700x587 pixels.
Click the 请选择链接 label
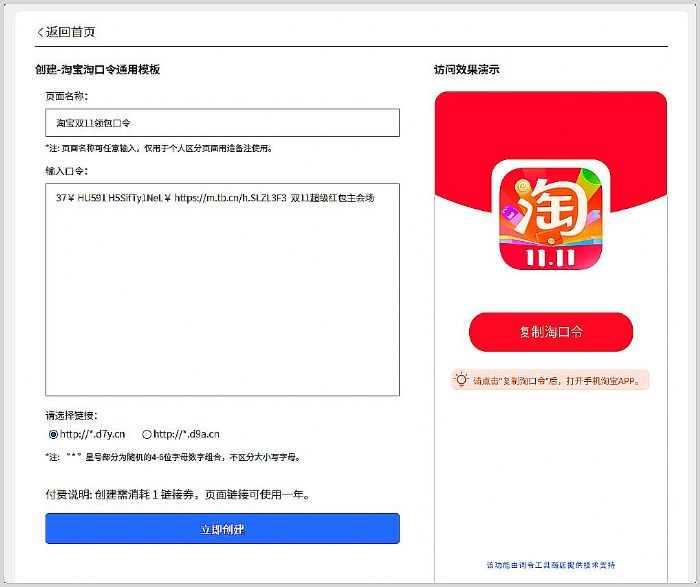pyautogui.click(x=71, y=416)
